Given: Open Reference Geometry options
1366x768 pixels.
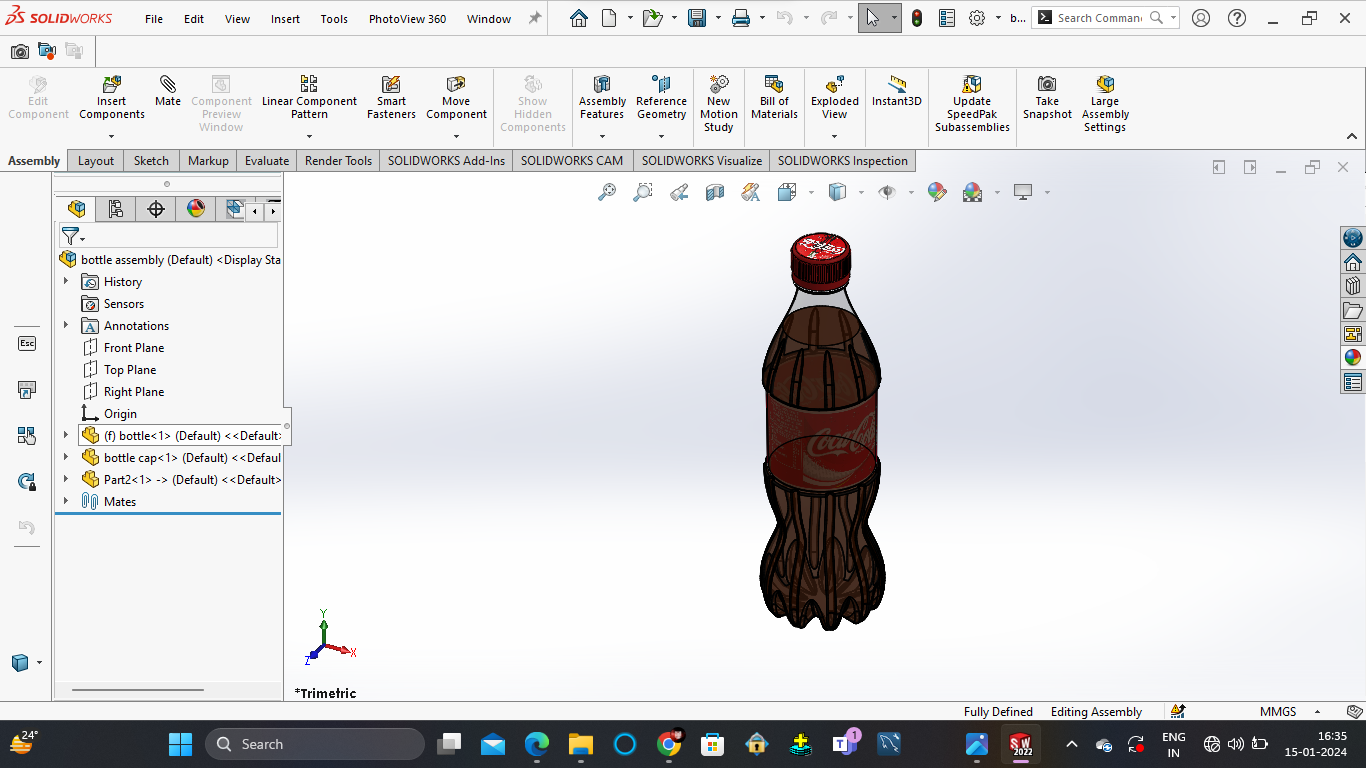Looking at the screenshot, I should [661, 98].
